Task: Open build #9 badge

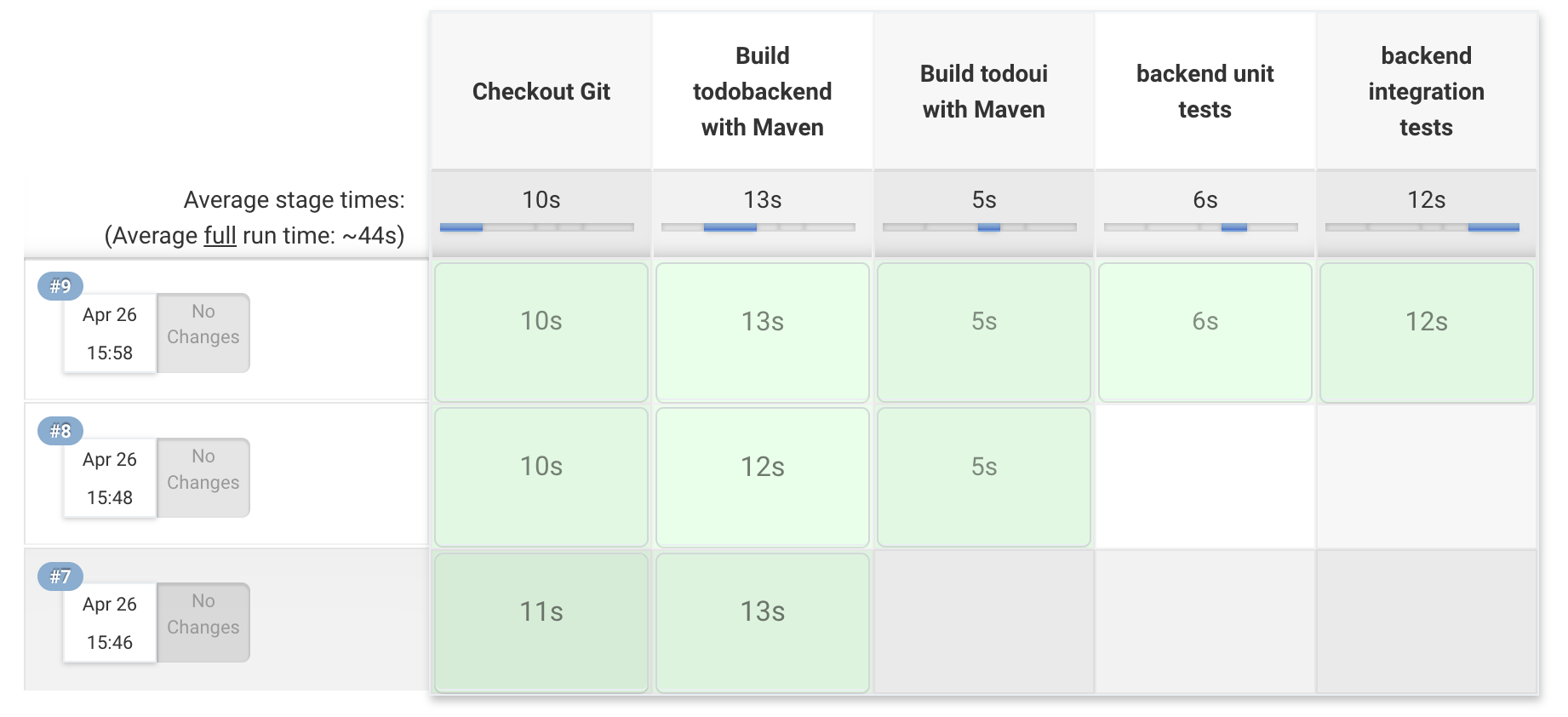Action: (x=60, y=286)
